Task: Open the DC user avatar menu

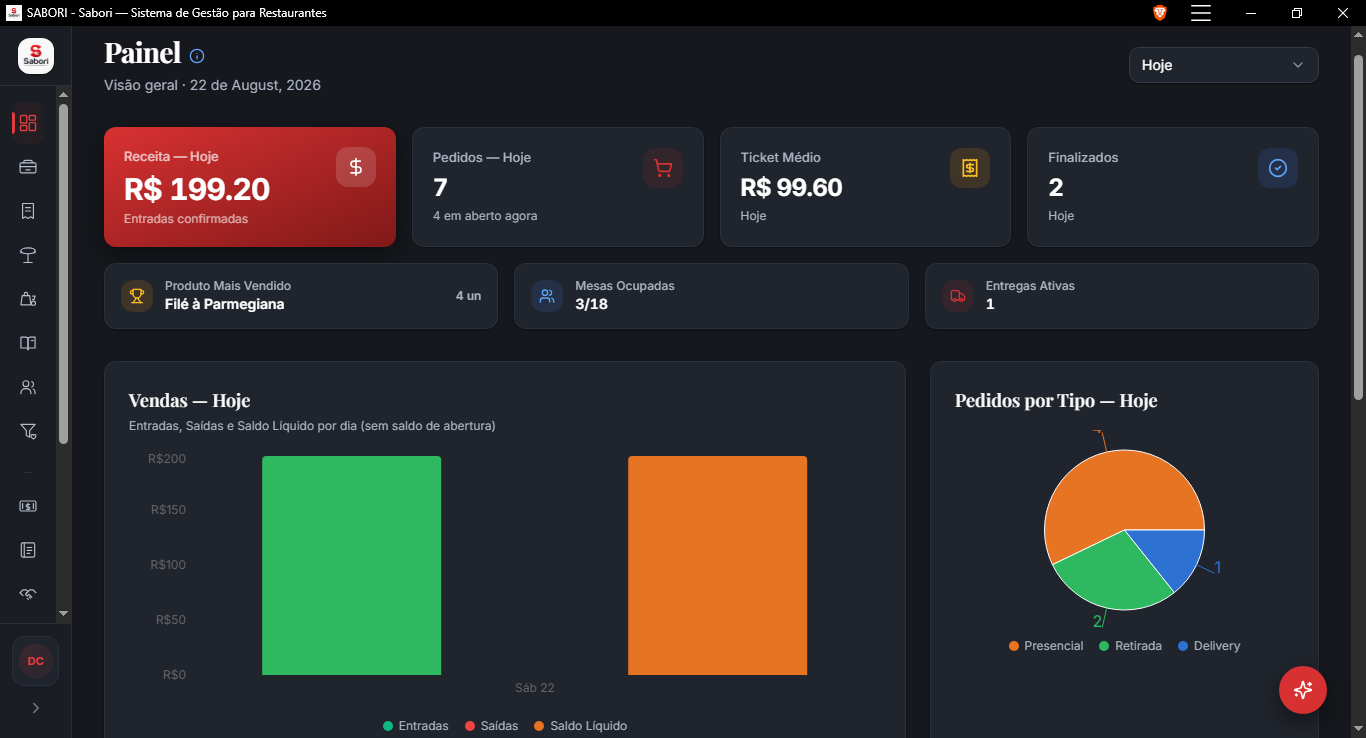Action: point(36,661)
